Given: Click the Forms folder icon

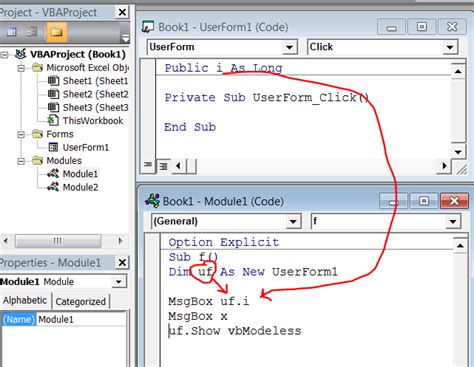Looking at the screenshot, I should click(37, 134).
